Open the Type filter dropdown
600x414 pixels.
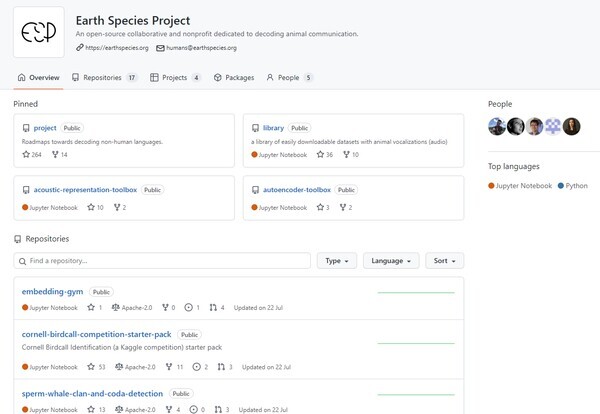pyautogui.click(x=336, y=261)
